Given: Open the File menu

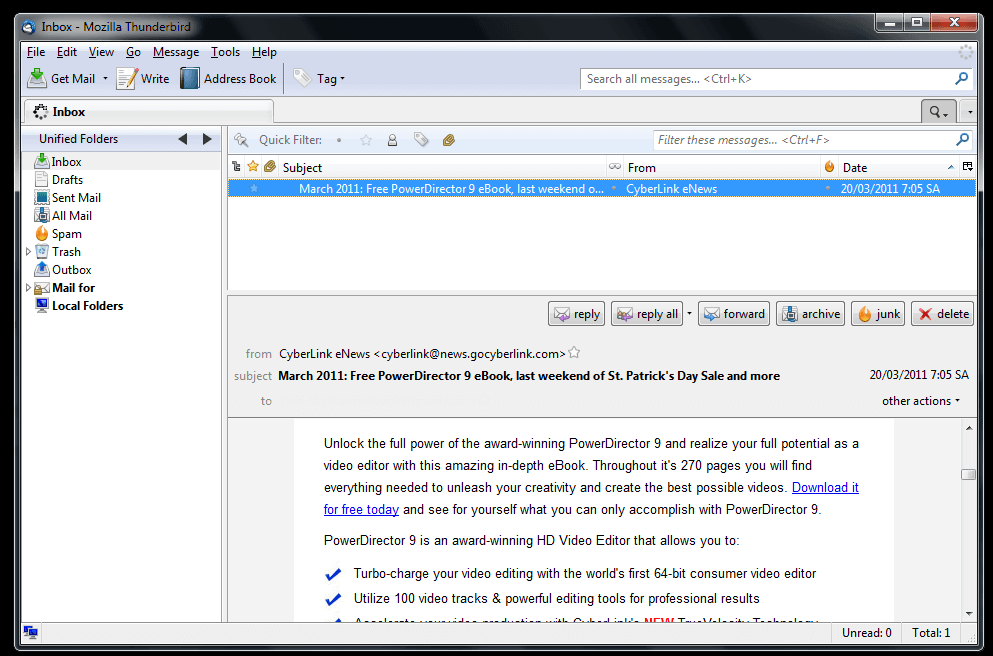Looking at the screenshot, I should click(x=36, y=52).
